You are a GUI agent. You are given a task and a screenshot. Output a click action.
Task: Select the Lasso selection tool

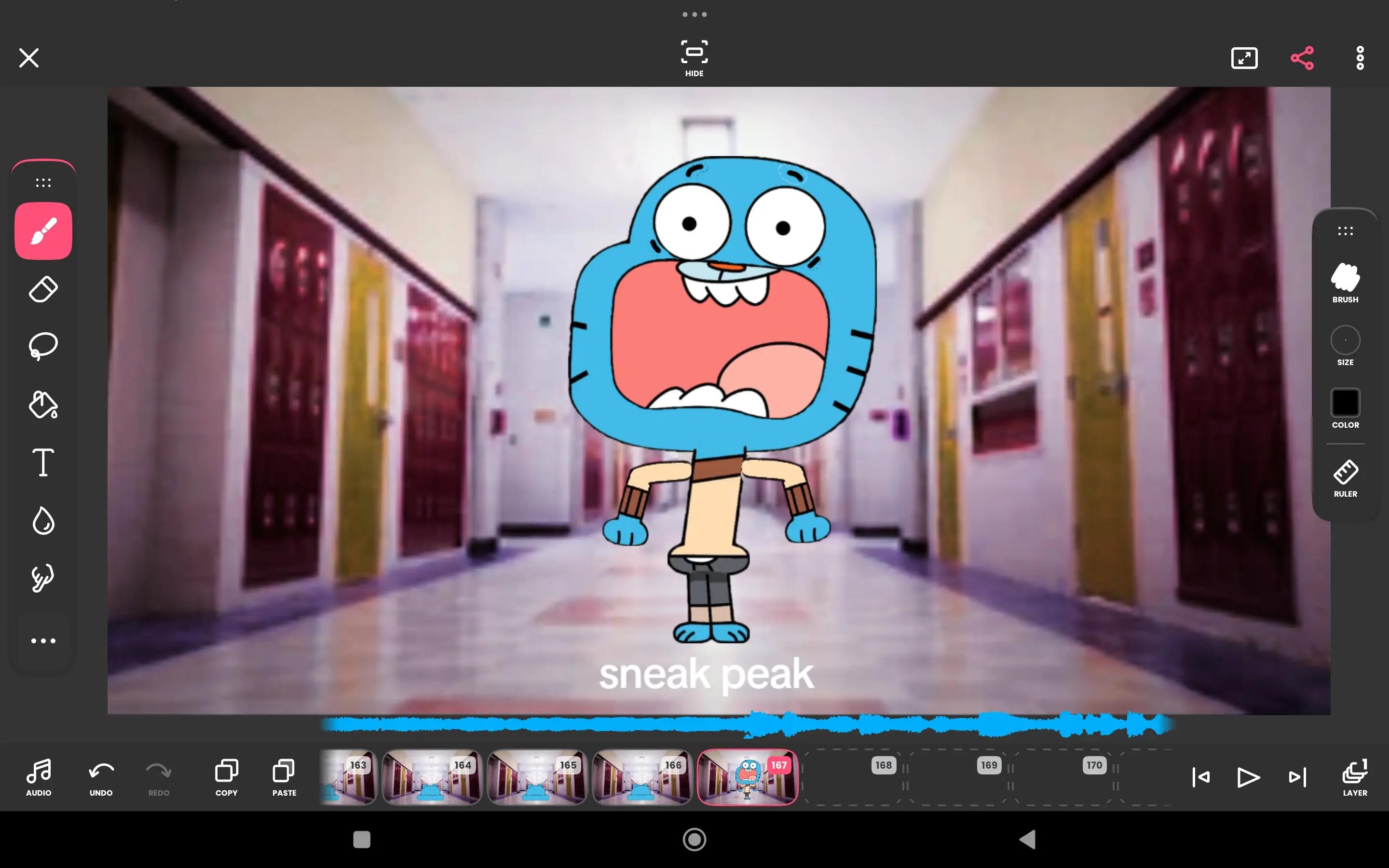43,346
